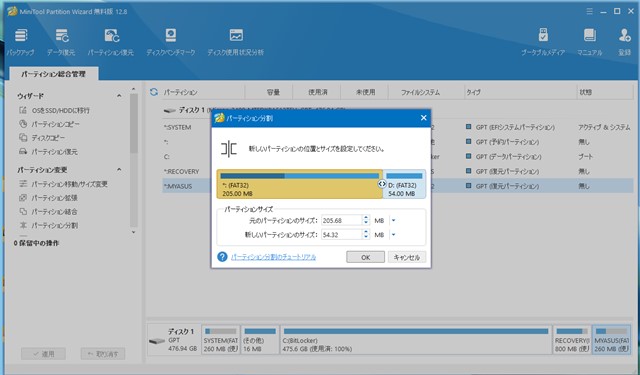Open the Manual (マニュアル)

coord(589,42)
